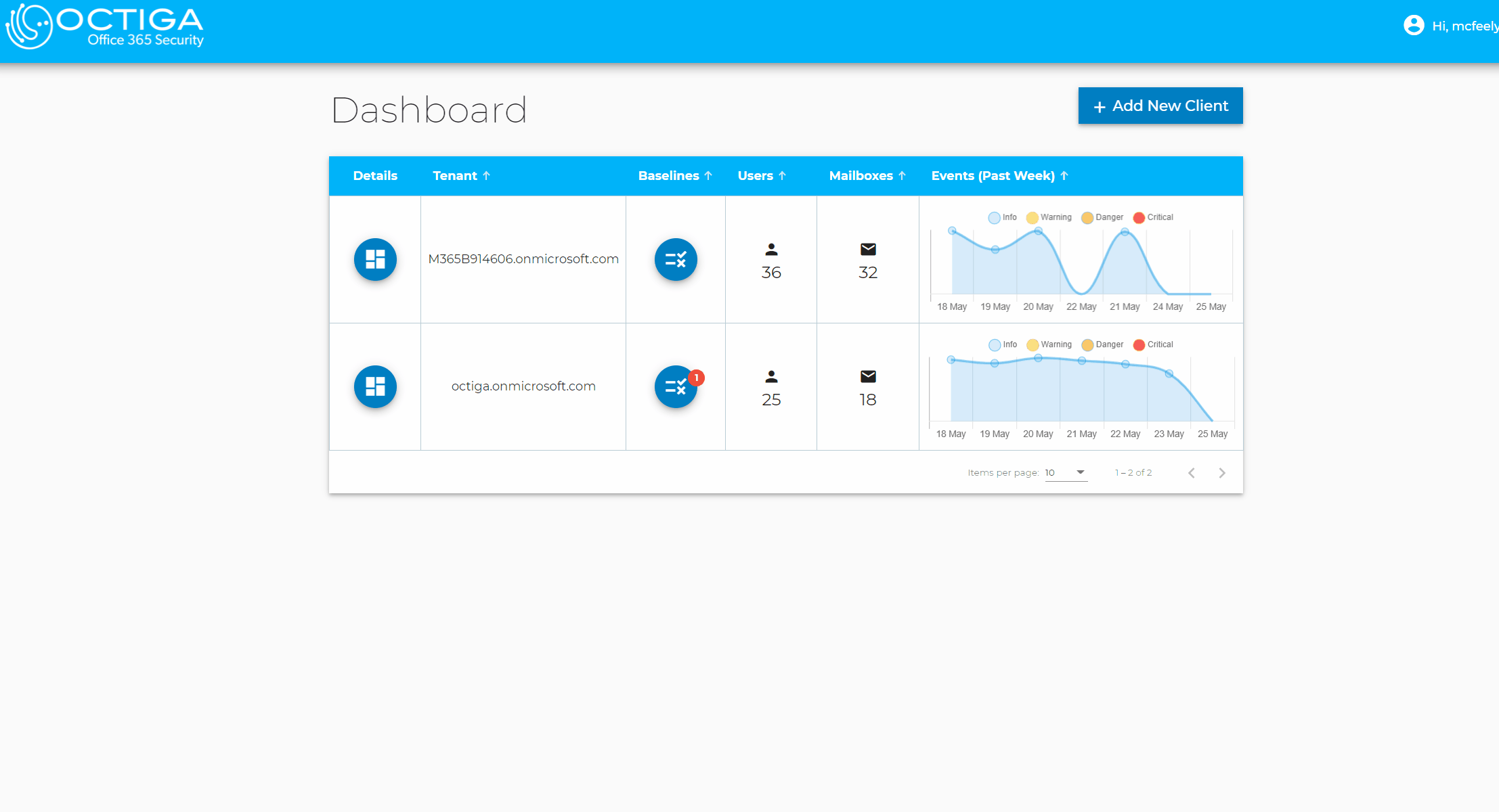Select the Octiga logo in the header
1499x812 pixels.
tap(104, 26)
